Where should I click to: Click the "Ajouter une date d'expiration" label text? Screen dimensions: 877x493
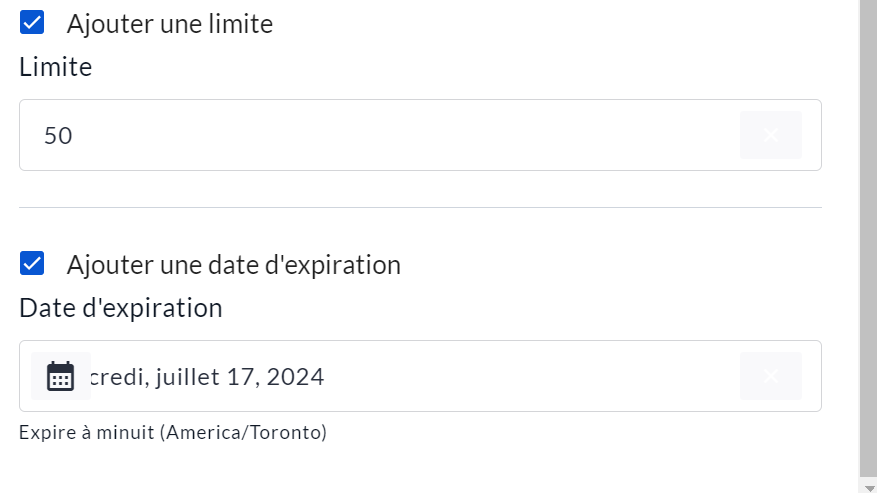tap(233, 265)
